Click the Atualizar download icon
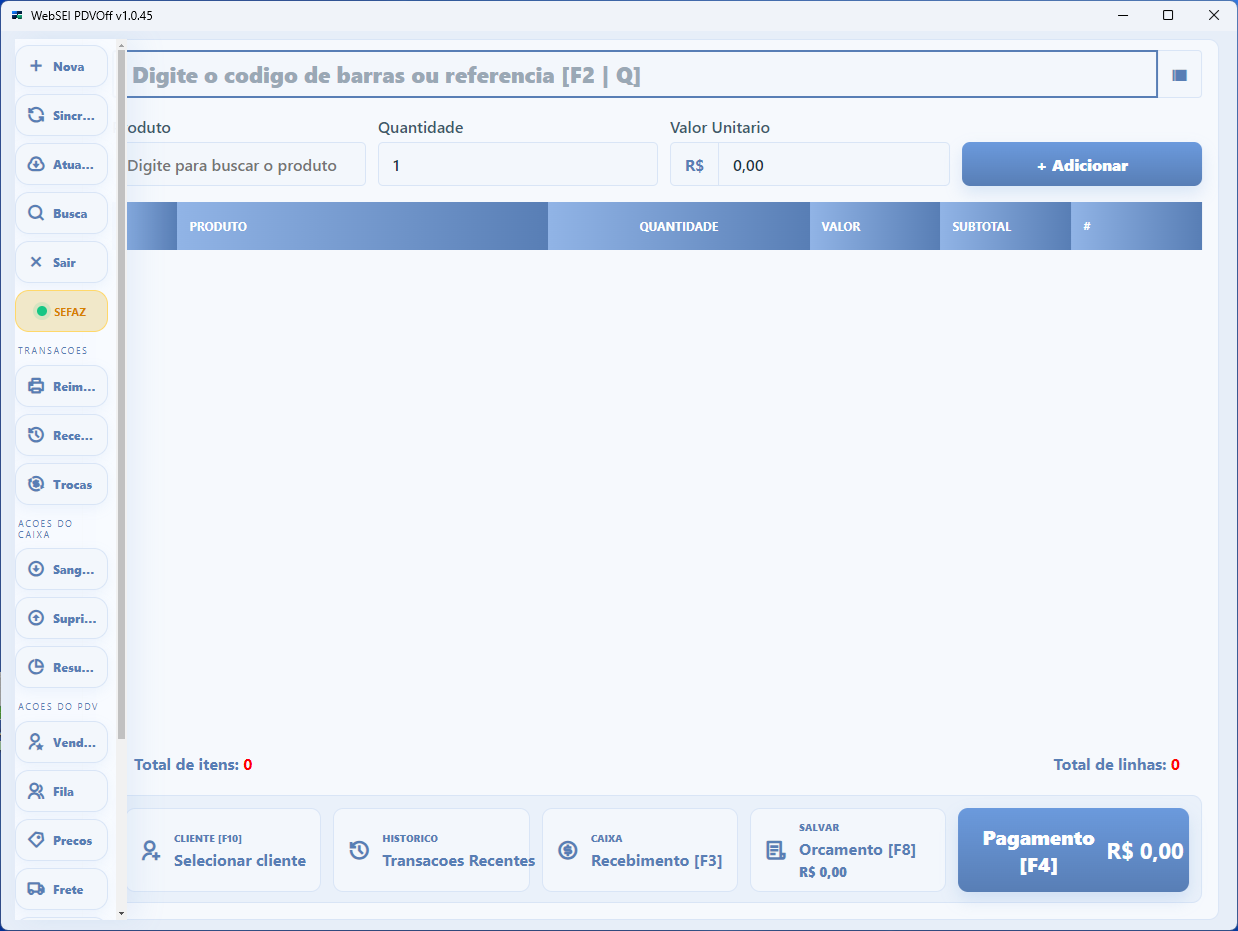This screenshot has width=1238, height=931. pyautogui.click(x=36, y=164)
